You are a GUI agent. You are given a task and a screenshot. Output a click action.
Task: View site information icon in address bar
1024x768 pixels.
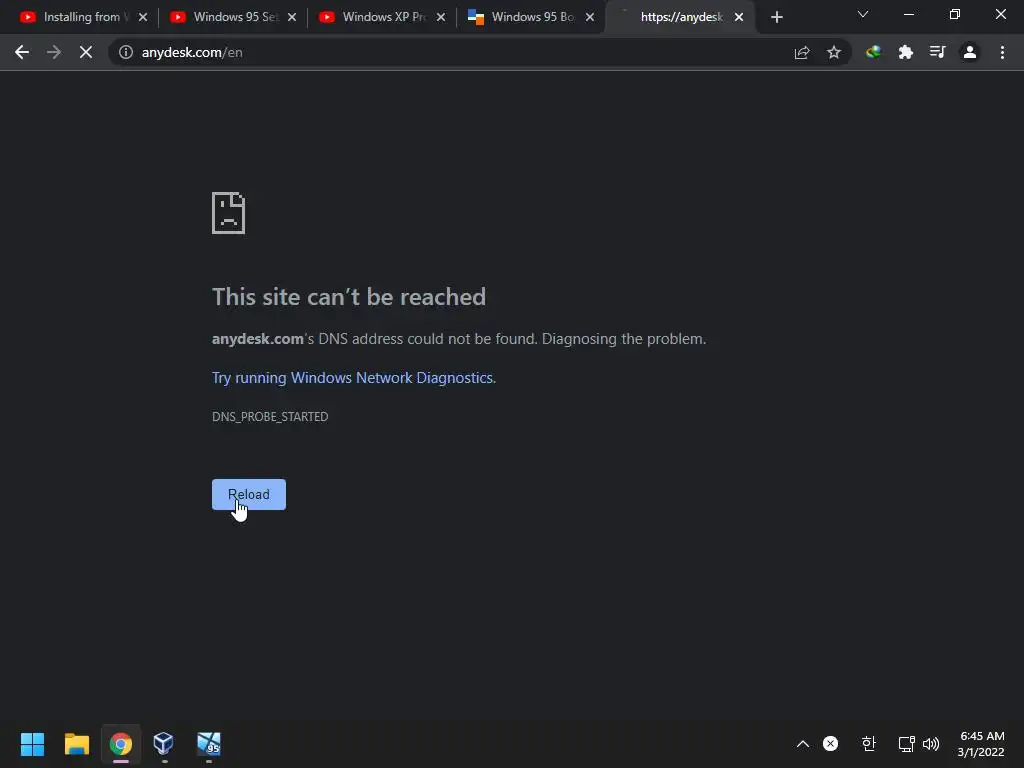click(125, 52)
